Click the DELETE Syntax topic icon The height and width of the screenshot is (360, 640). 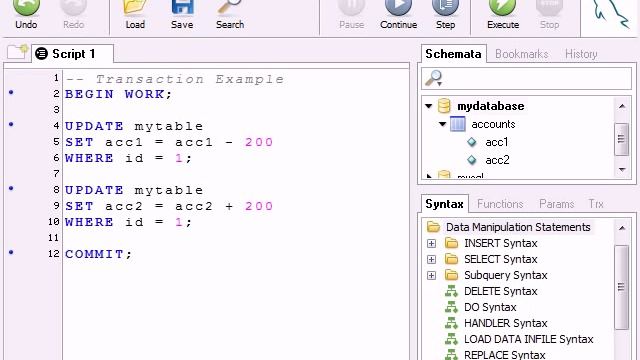(x=451, y=291)
